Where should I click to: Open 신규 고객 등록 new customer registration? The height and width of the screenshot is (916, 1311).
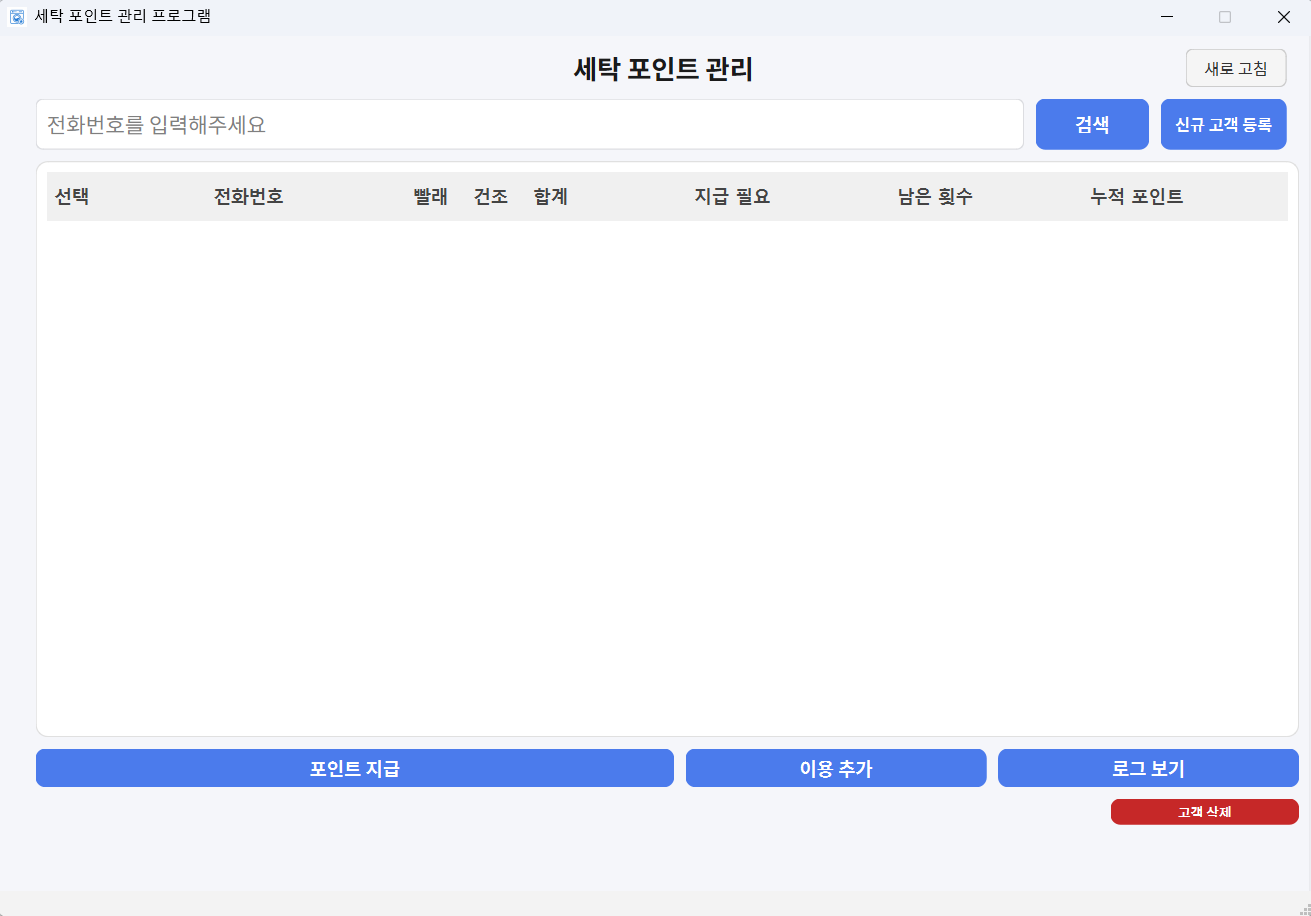point(1224,125)
